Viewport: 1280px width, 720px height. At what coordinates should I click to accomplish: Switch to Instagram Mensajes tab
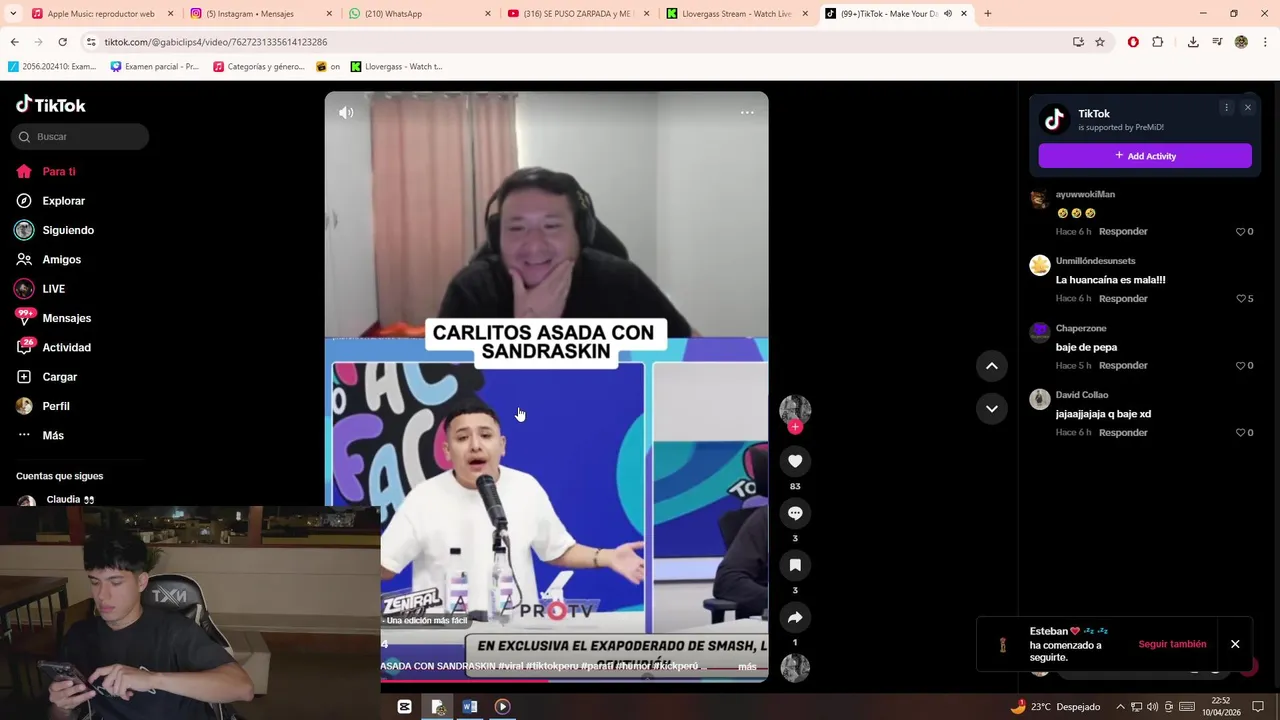[x=260, y=14]
